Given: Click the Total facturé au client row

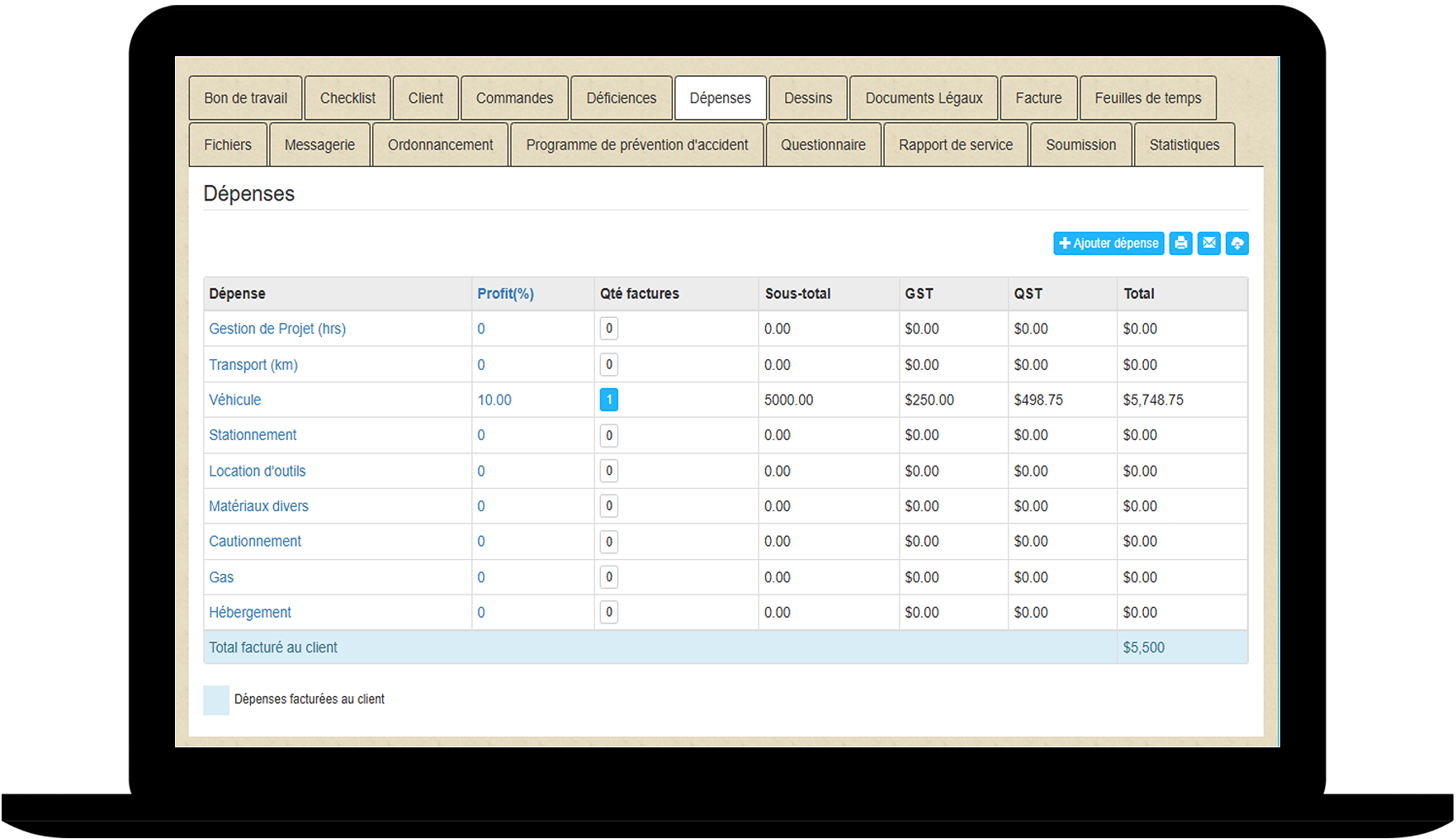Looking at the screenshot, I should coord(273,647).
